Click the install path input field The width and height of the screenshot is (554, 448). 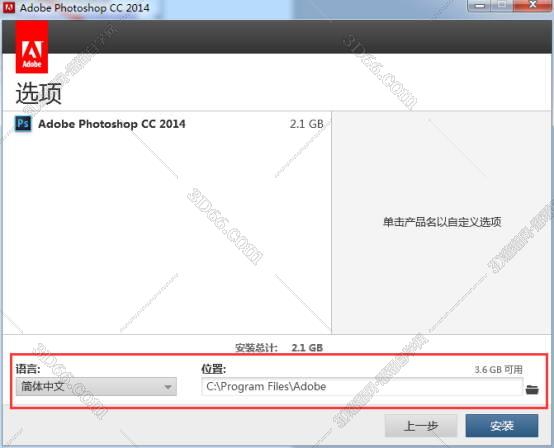point(362,387)
